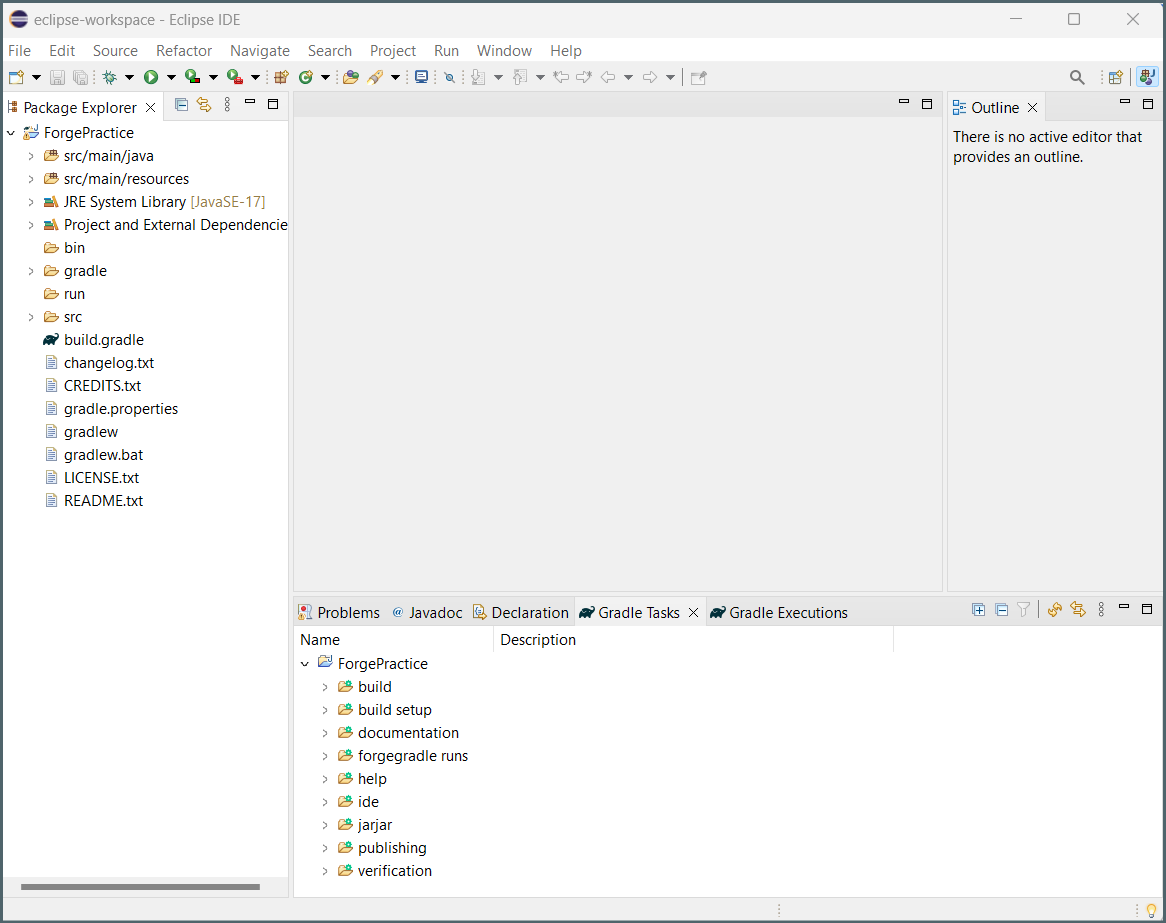This screenshot has width=1166, height=923.
Task: Click the Coverage launch icon
Action: 193,77
